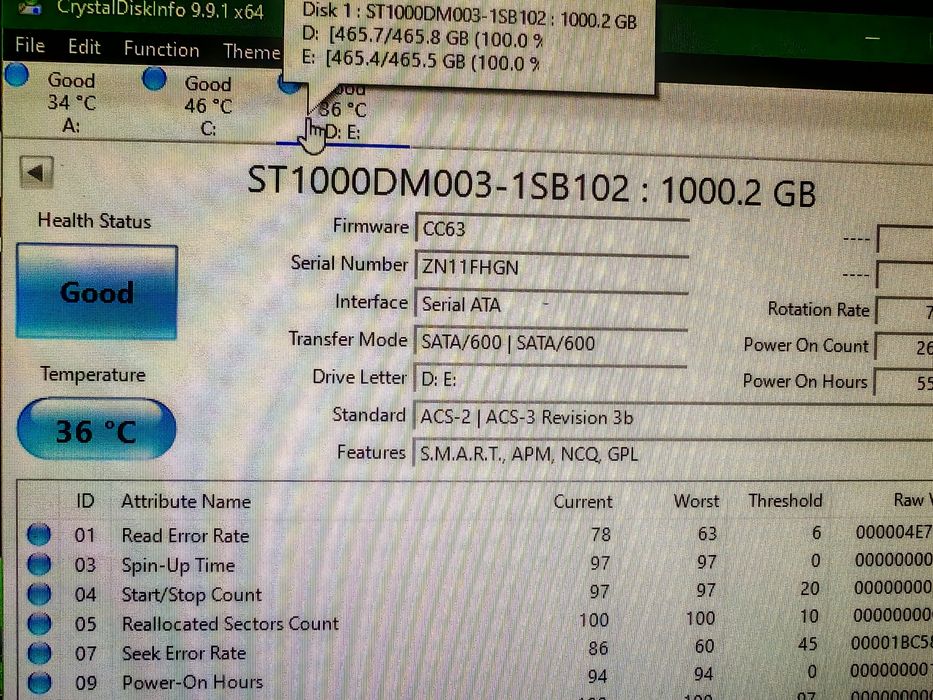Select the Spin-Up Time row text

pyautogui.click(x=178, y=565)
